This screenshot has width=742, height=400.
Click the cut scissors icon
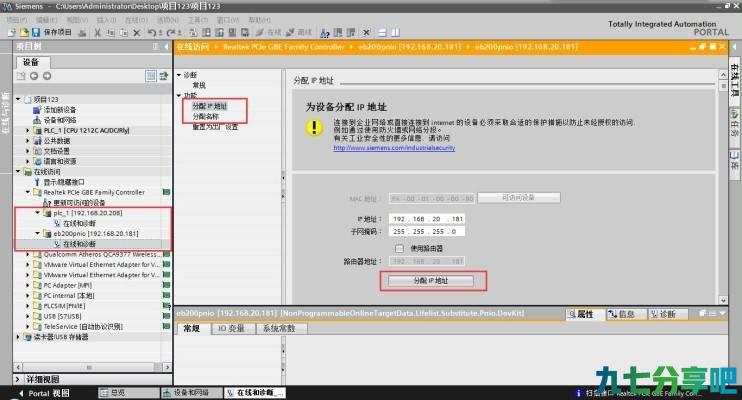(97, 33)
